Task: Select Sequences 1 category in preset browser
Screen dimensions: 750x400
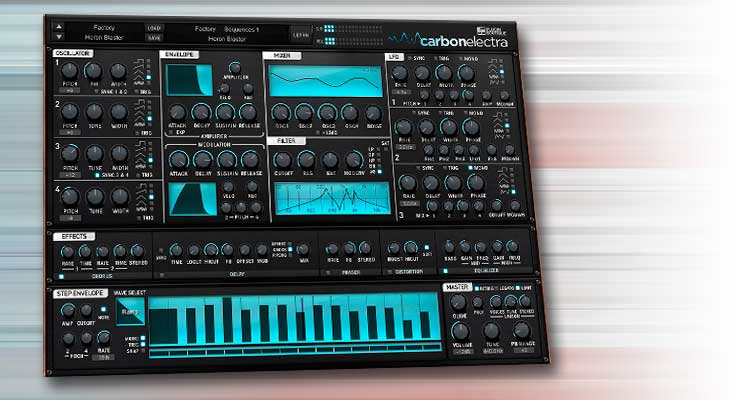Action: click(x=242, y=30)
